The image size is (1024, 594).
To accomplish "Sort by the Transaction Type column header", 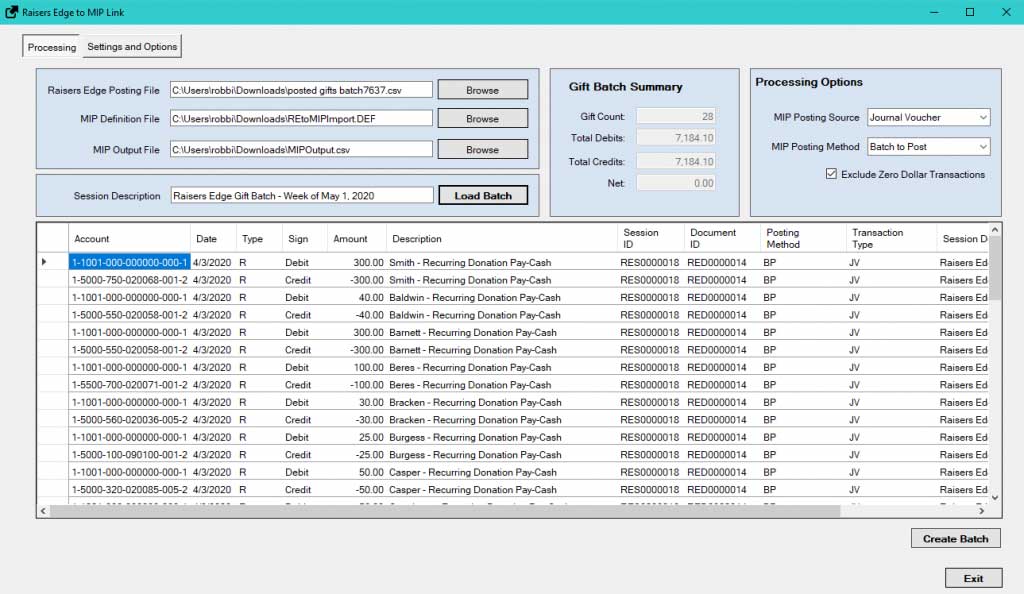I will [891, 239].
